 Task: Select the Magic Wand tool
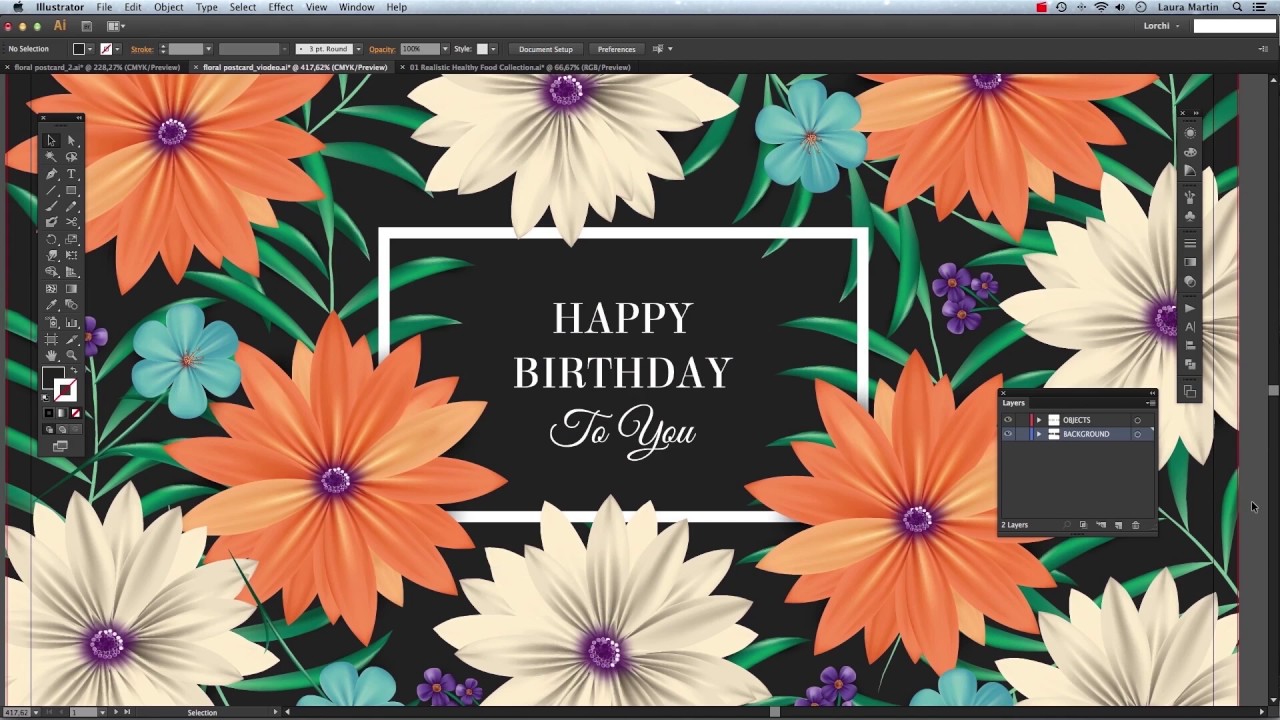50,156
